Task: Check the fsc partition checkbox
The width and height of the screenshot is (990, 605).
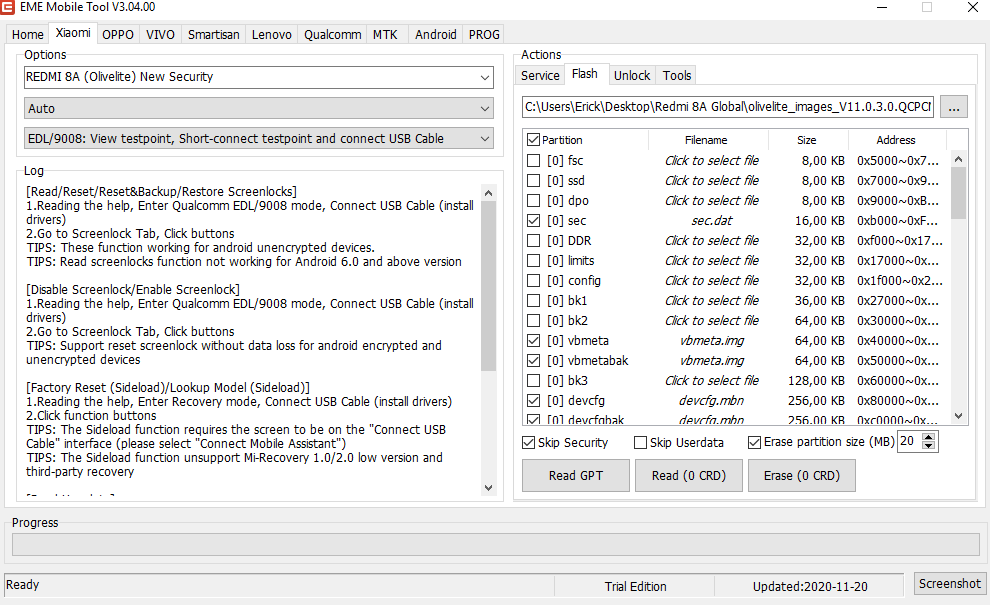Action: pos(533,160)
